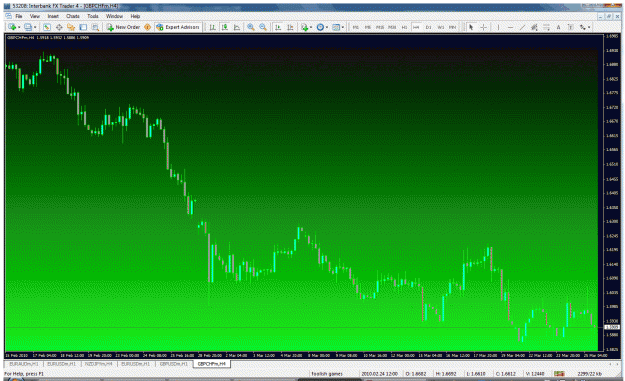
Task: Switch to the GBPUSDm,H1 chart tab
Action: tap(173, 364)
